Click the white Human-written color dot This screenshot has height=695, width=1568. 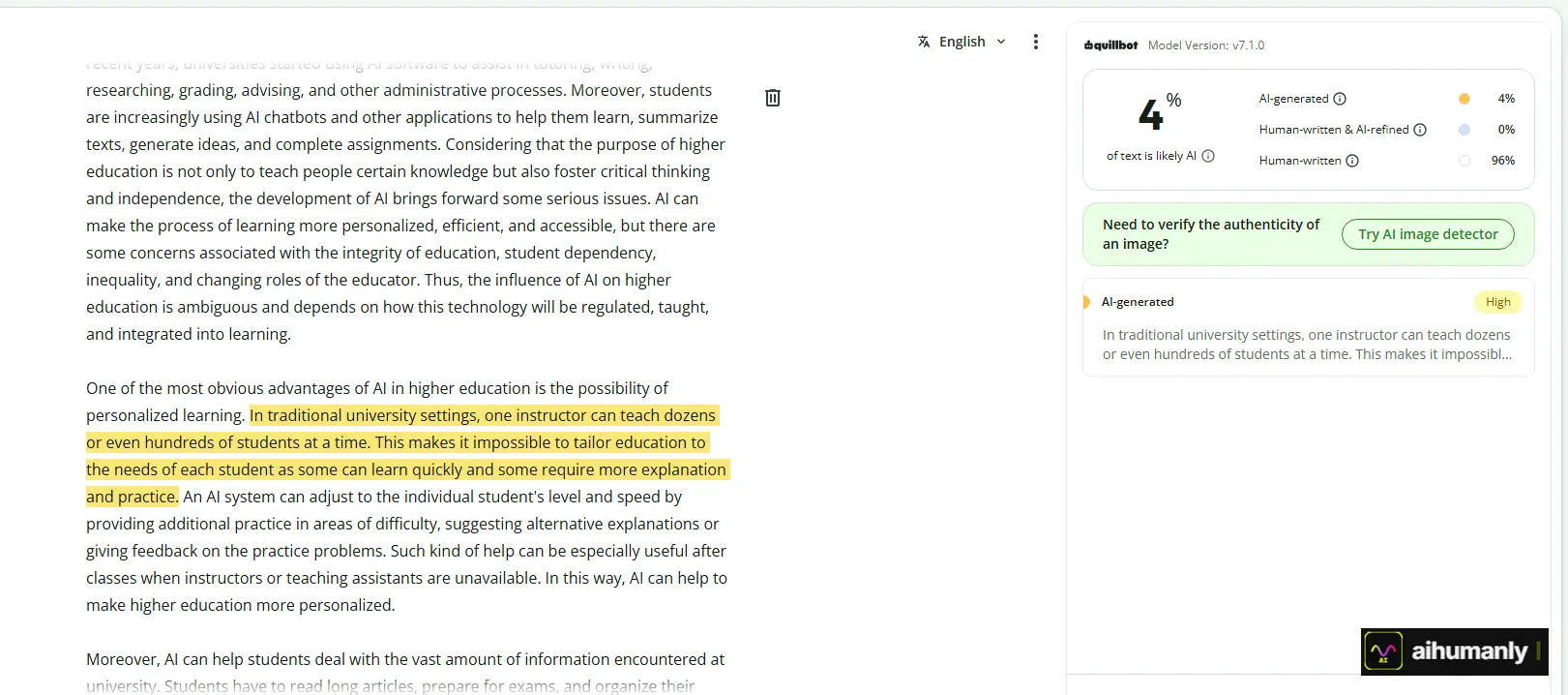(1464, 161)
